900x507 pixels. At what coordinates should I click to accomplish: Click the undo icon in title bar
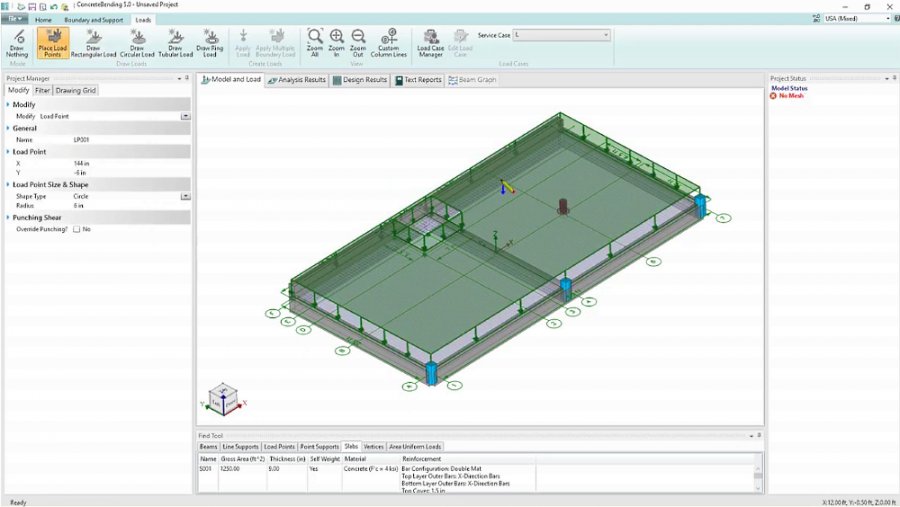[53, 6]
